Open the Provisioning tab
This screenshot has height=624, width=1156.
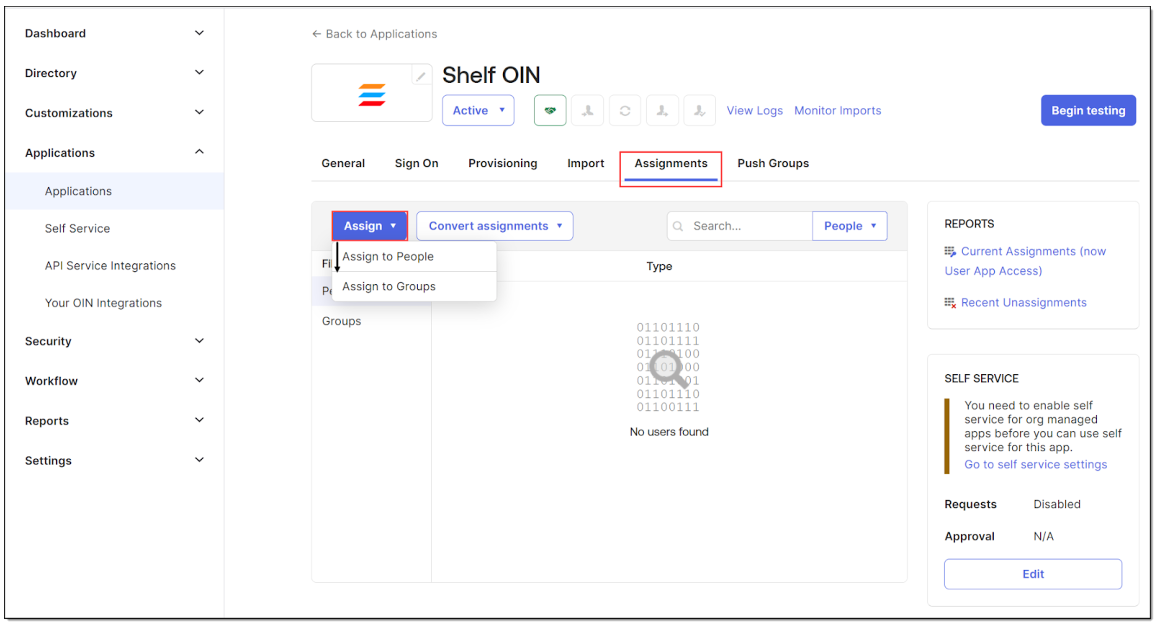tap(503, 163)
